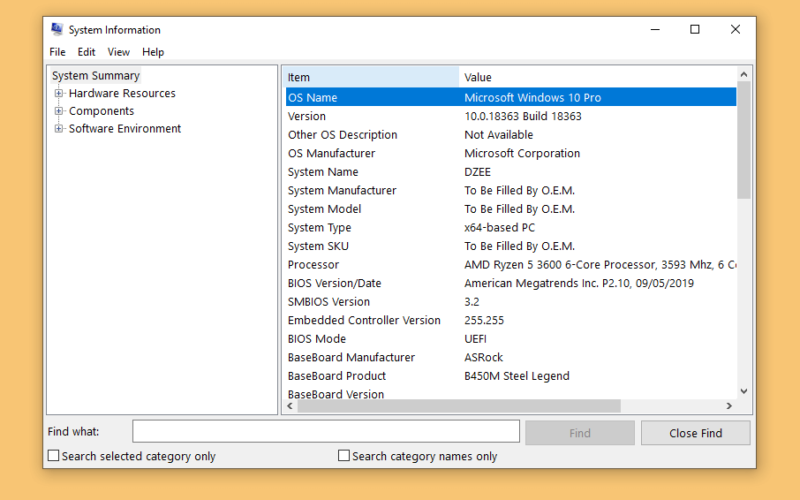This screenshot has width=800, height=500.
Task: Select the BaseBoard Manufacturer row
Action: coord(511,357)
